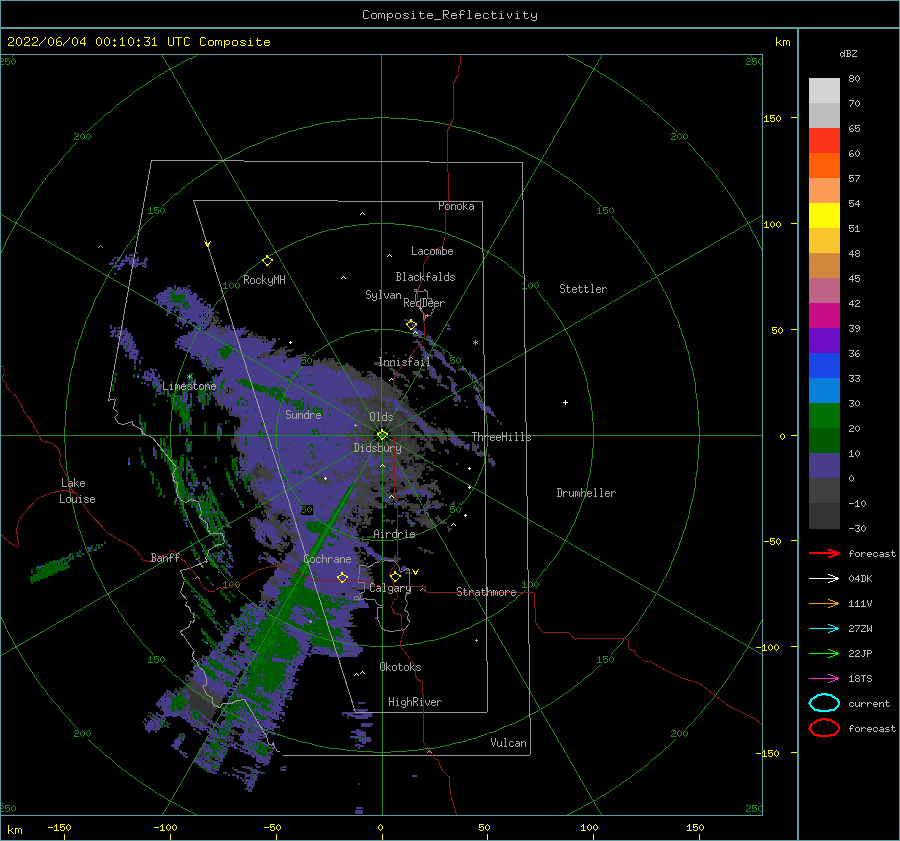The image size is (900, 841).
Task: Click the Lake Louise label
Action: 77,491
